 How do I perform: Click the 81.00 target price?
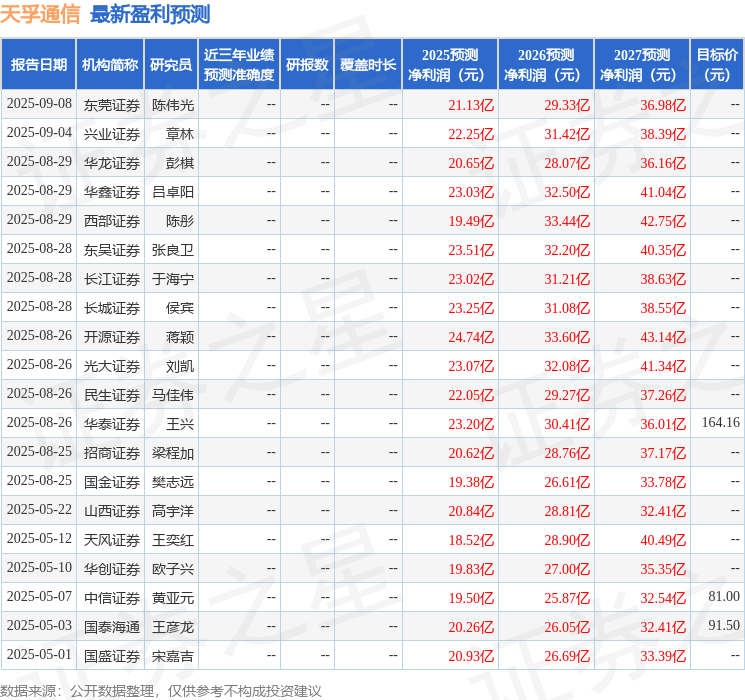click(724, 596)
